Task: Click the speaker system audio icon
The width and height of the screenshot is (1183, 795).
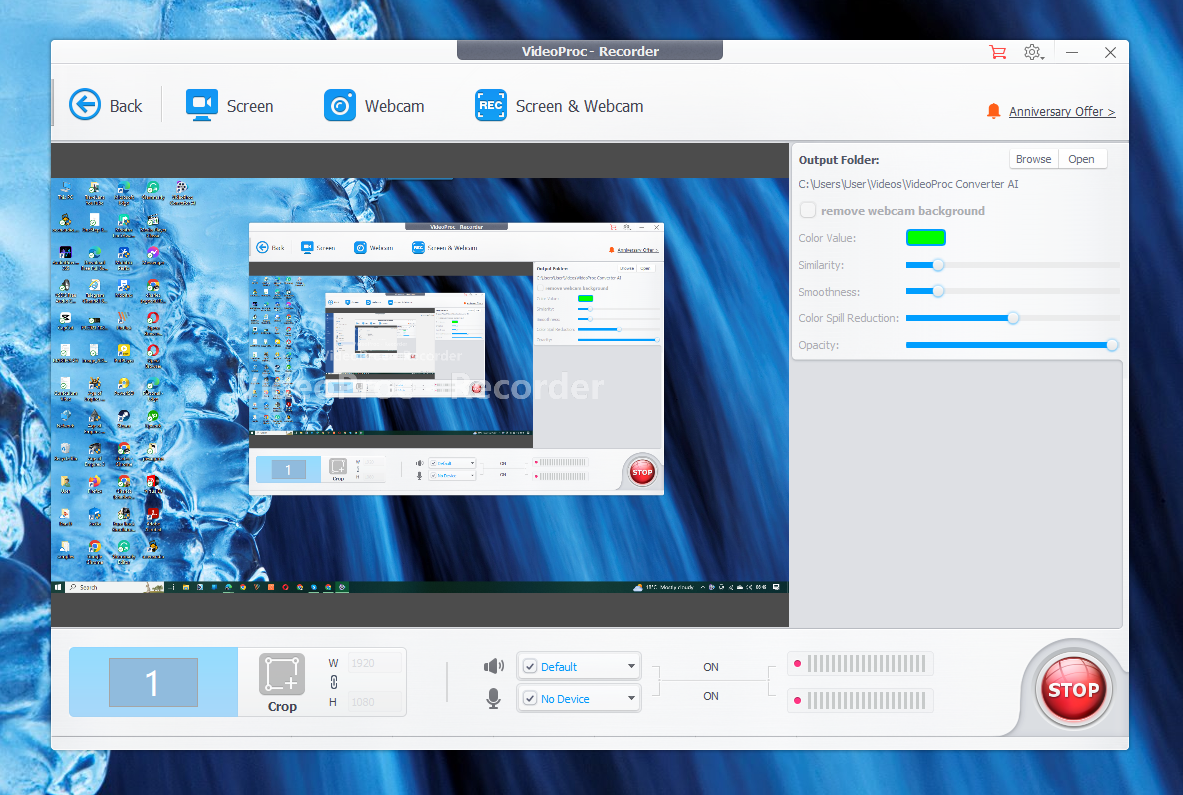Action: (x=493, y=666)
